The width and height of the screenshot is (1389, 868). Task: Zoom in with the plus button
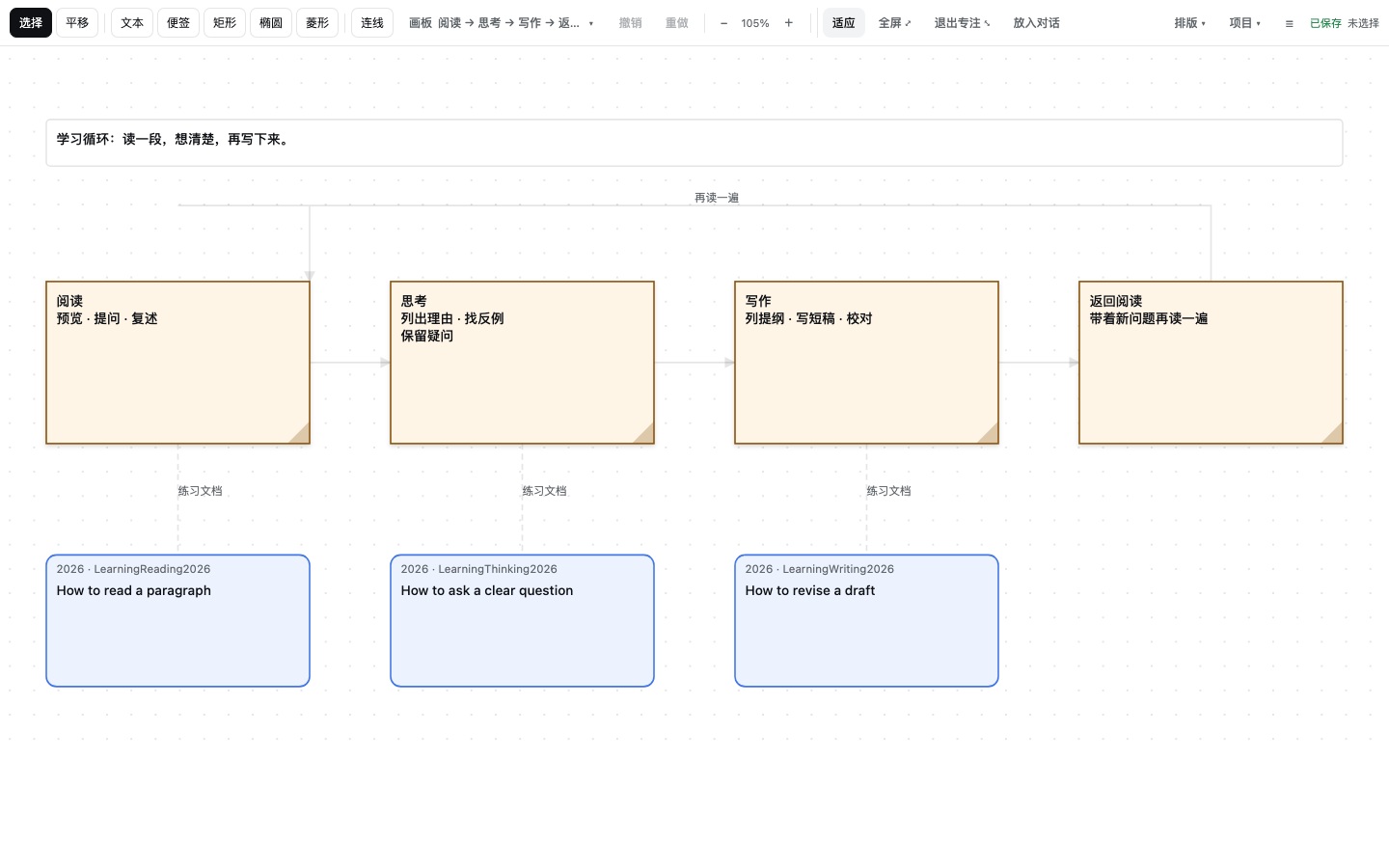(788, 23)
